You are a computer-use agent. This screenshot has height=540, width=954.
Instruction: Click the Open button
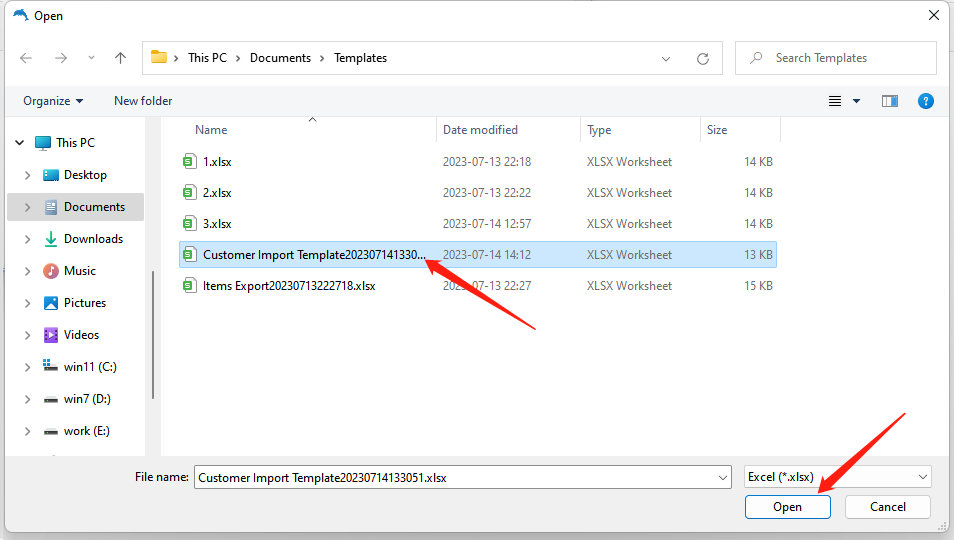tap(787, 507)
